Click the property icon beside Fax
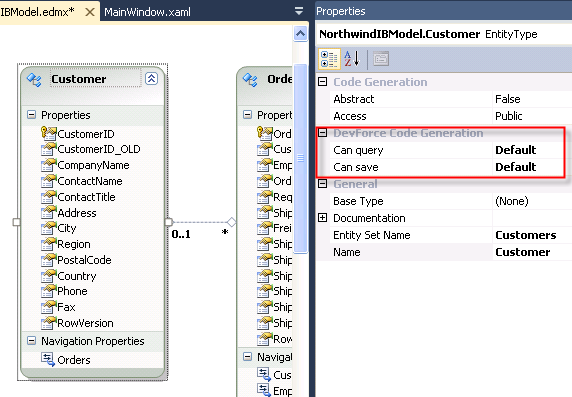Screen dimensions: 572x397 click(49, 307)
